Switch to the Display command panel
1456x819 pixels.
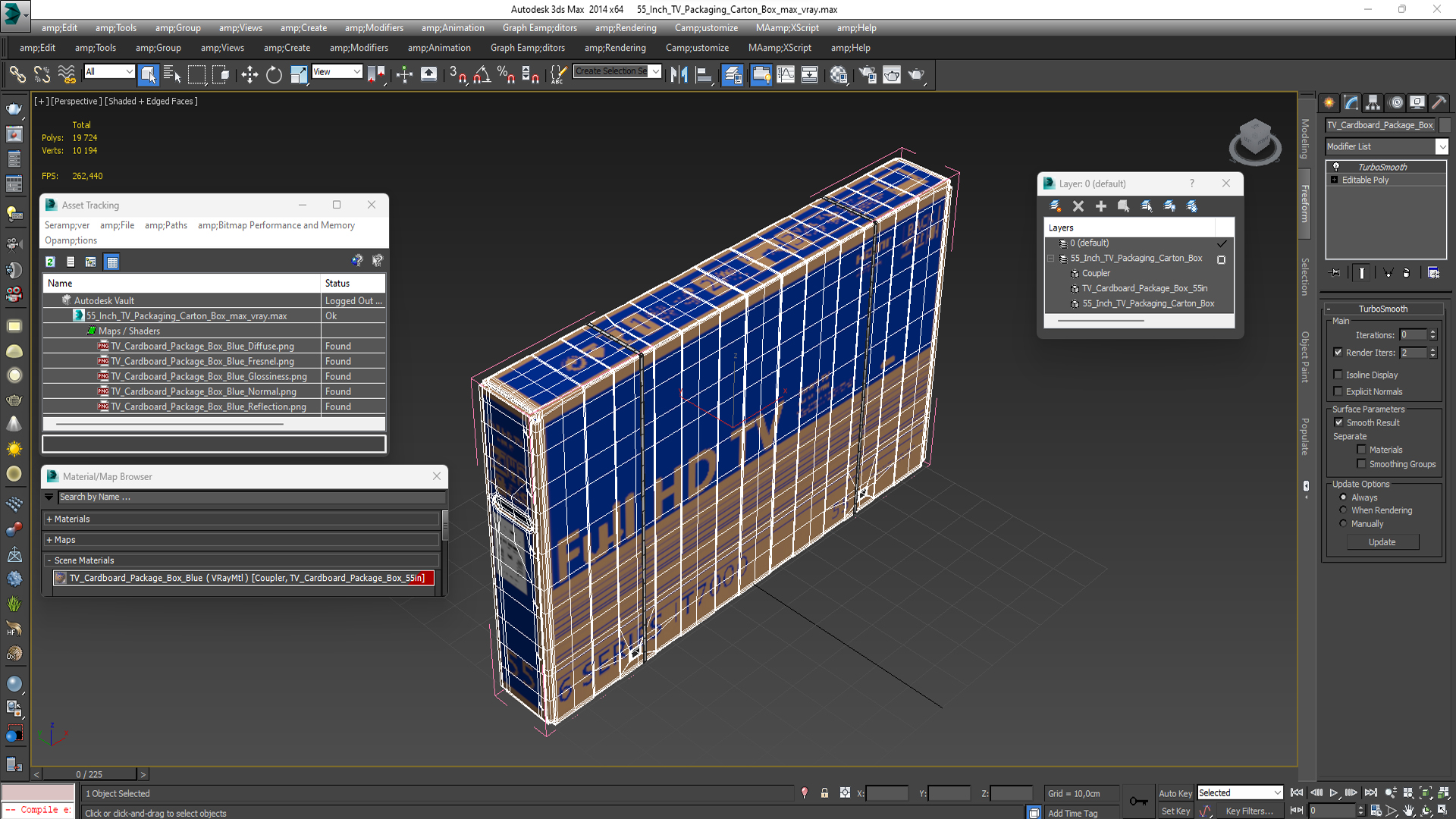[1417, 102]
